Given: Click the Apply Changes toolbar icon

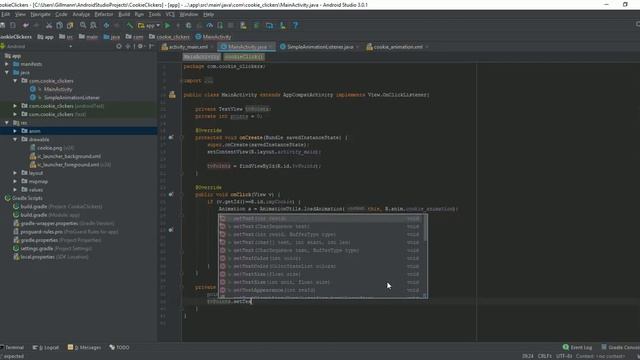Looking at the screenshot, I should (x=178, y=25).
